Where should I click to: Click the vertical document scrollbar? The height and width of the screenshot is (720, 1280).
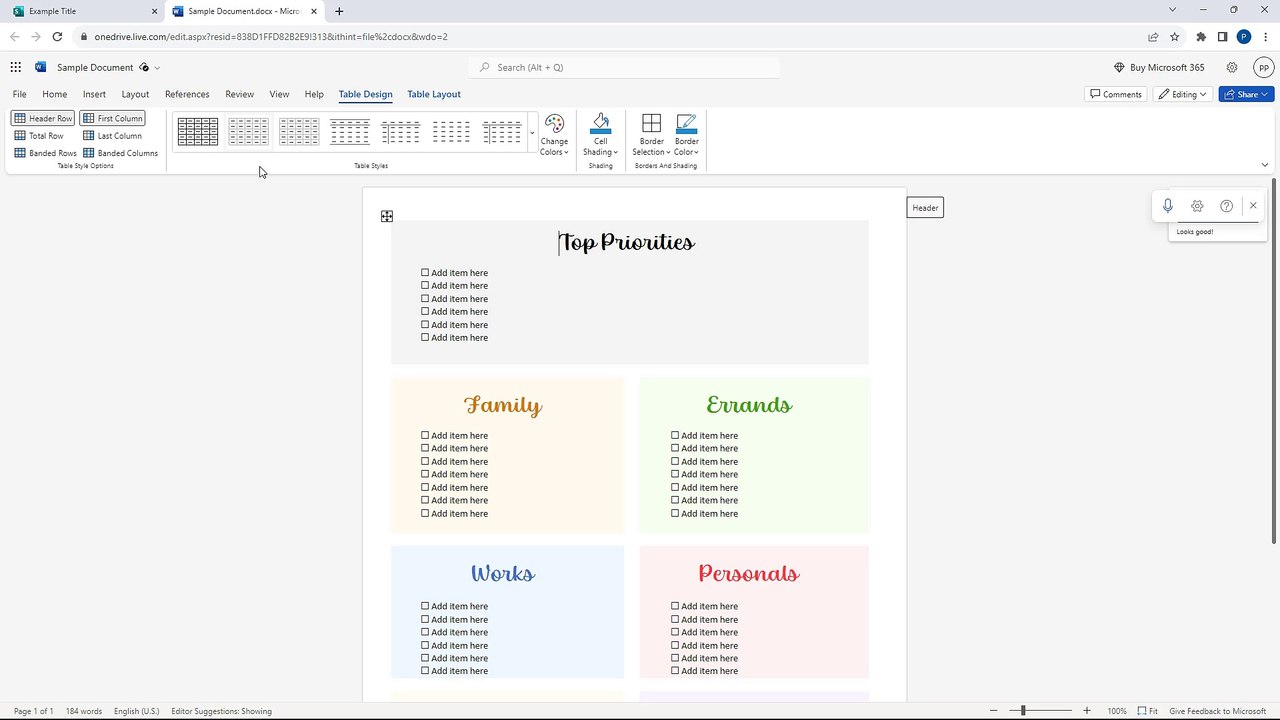tap(1273, 362)
